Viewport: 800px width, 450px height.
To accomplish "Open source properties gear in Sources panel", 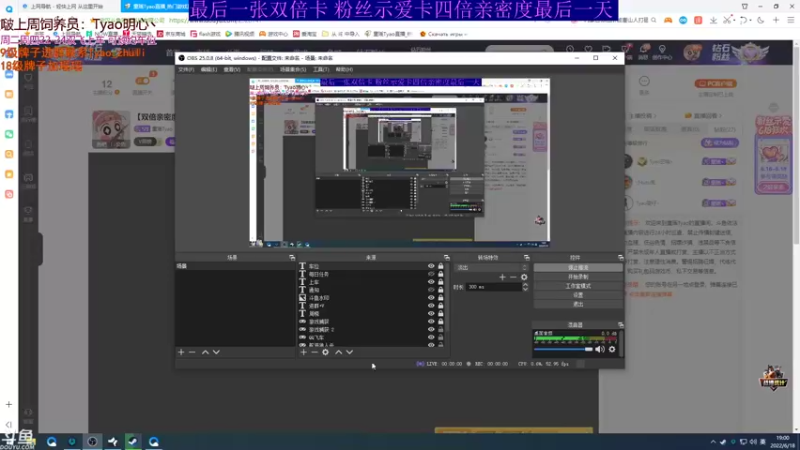I will coord(326,352).
